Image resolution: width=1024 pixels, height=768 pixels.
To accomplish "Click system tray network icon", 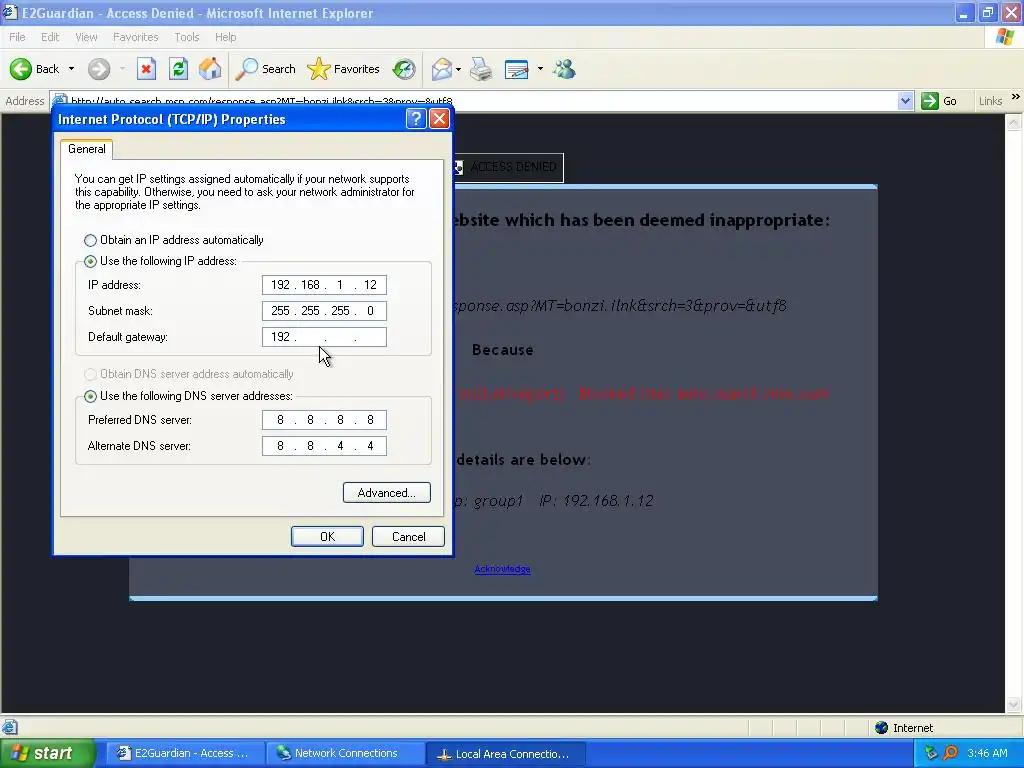I will tap(931, 753).
